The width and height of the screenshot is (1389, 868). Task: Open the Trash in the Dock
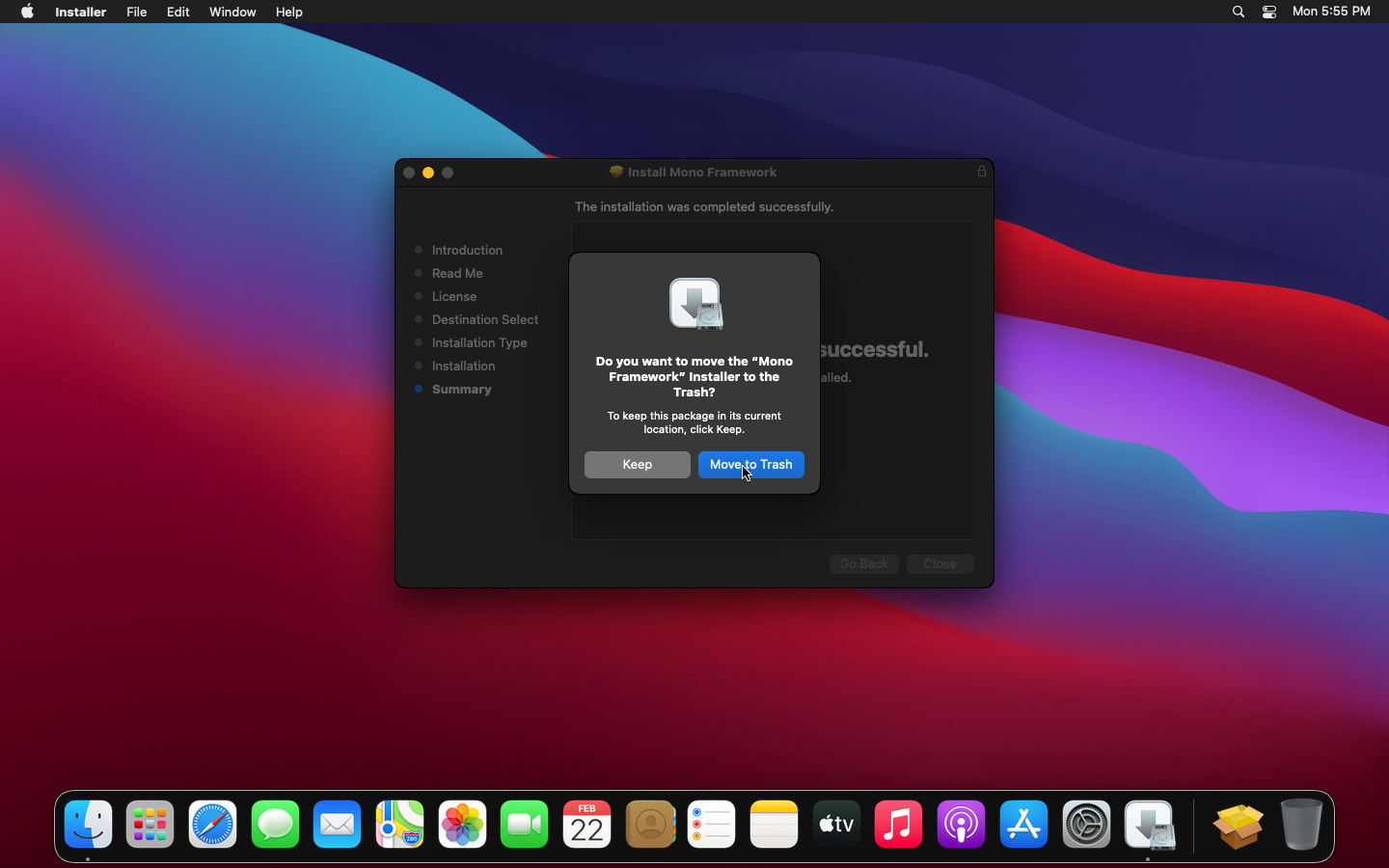[1301, 825]
